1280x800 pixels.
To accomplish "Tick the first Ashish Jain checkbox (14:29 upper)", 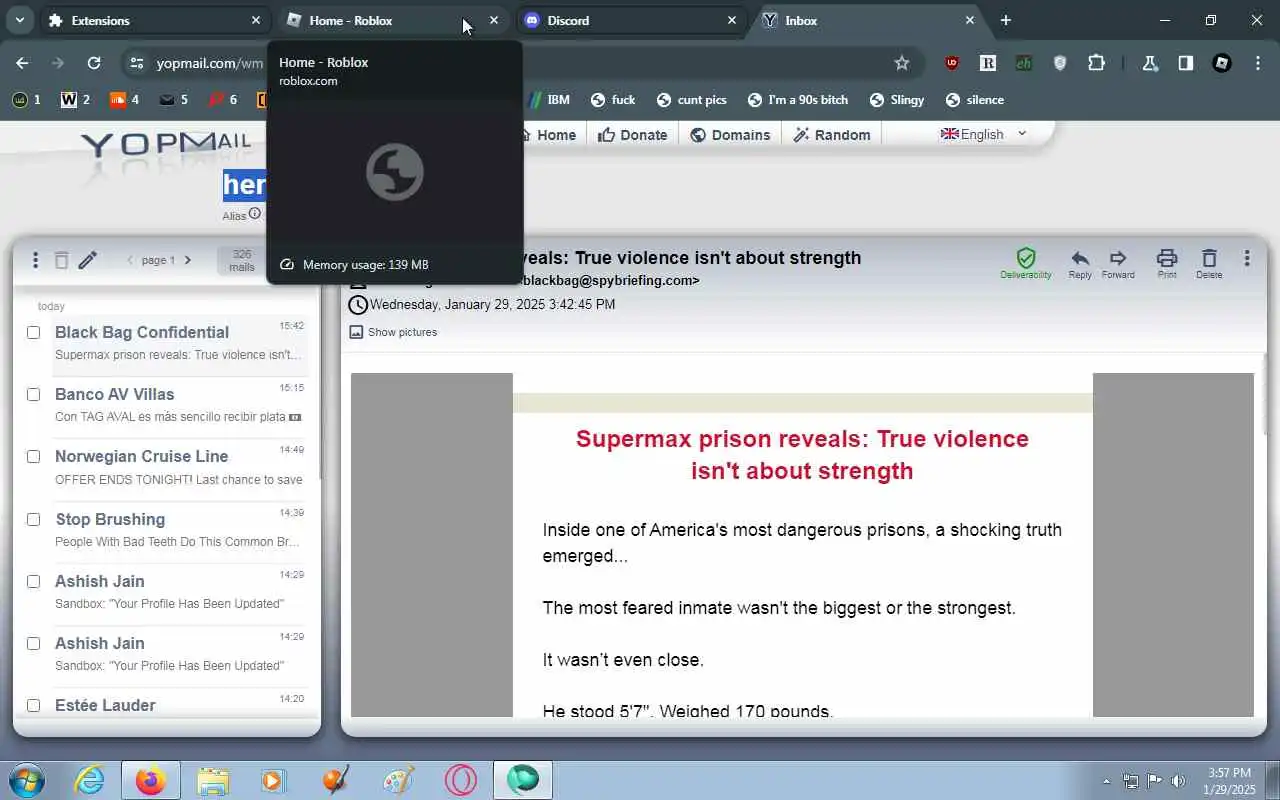I will pos(33,581).
